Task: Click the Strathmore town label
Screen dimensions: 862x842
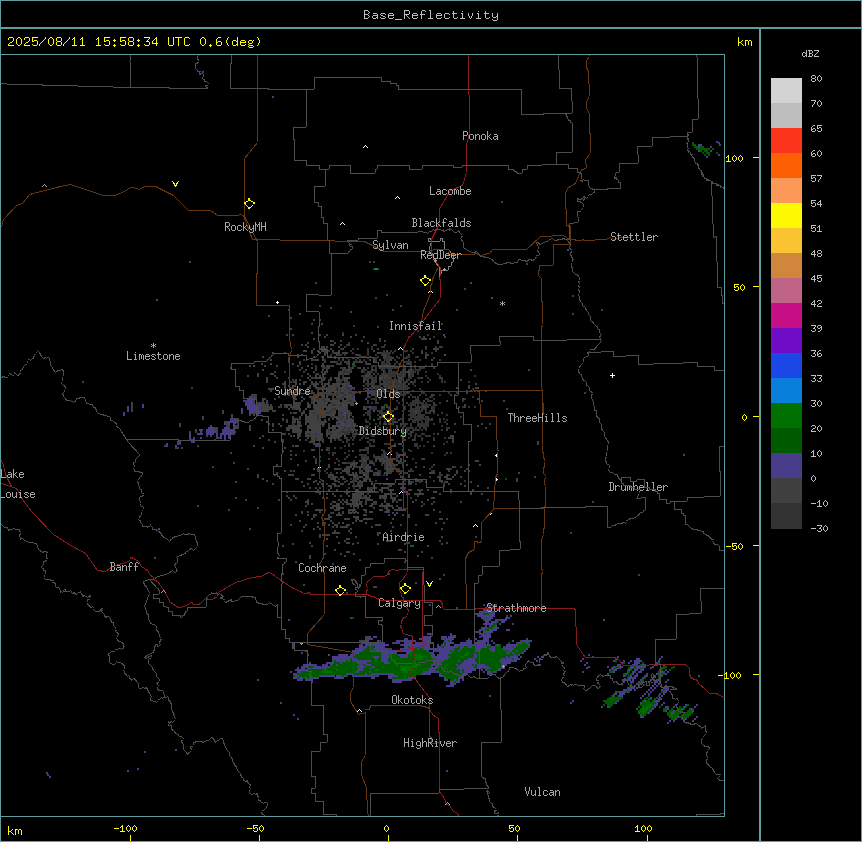Action: pos(516,608)
